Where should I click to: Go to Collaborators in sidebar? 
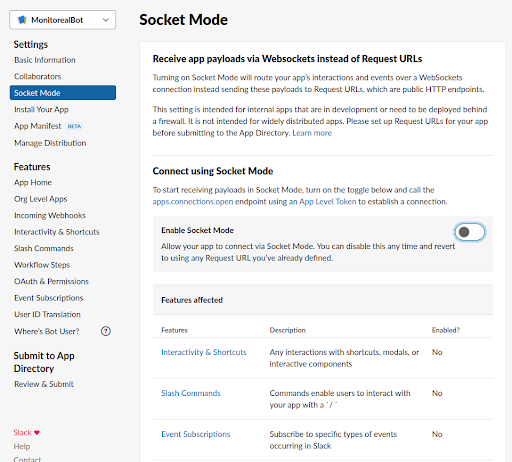[38, 77]
